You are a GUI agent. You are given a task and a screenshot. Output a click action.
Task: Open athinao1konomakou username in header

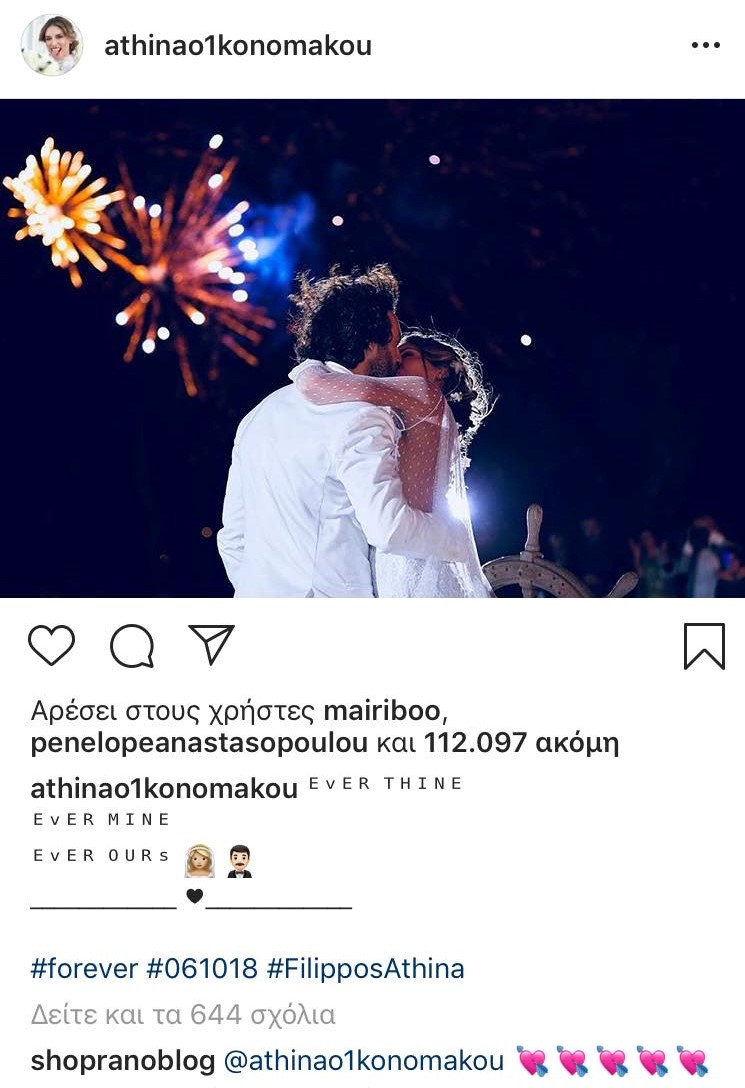click(x=238, y=46)
